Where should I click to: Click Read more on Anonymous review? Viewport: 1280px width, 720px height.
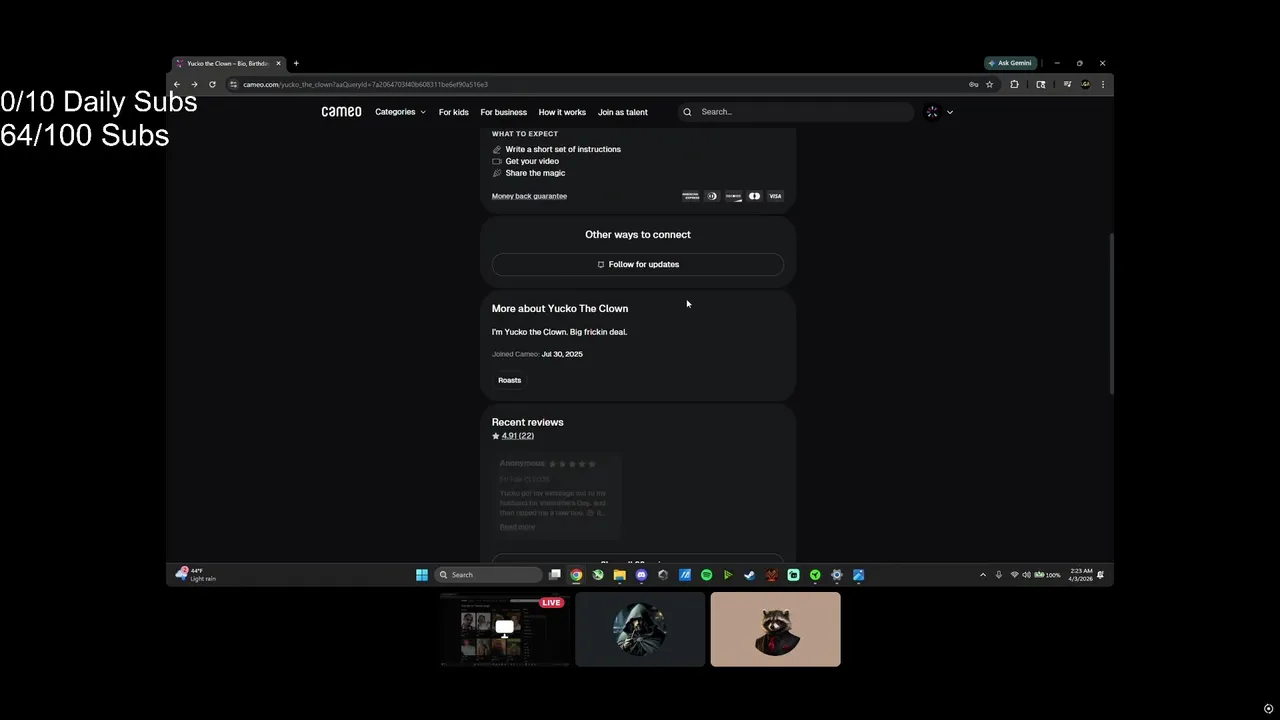(517, 527)
